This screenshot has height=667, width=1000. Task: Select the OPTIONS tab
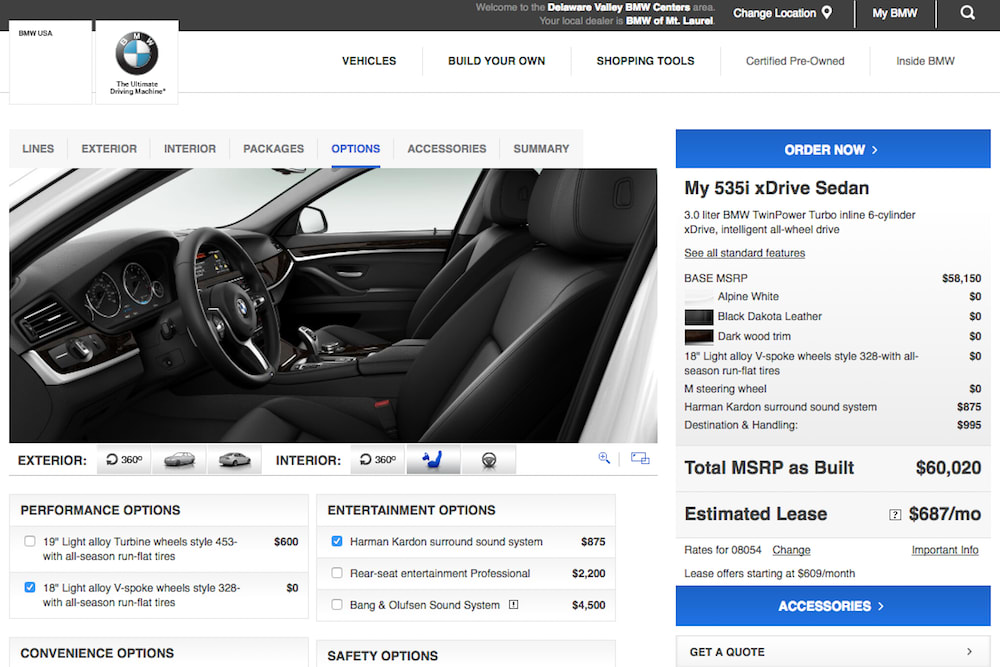356,149
